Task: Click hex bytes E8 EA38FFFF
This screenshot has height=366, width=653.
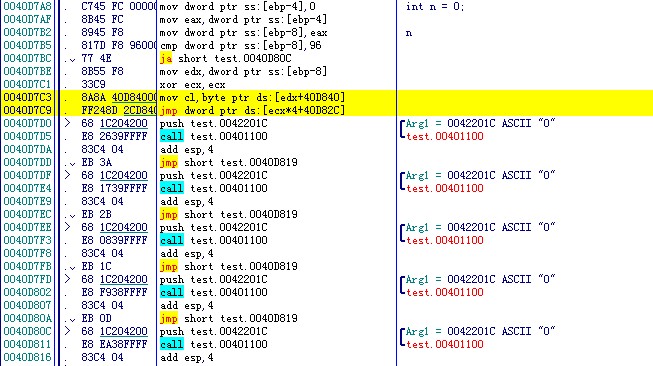Action: (115, 344)
